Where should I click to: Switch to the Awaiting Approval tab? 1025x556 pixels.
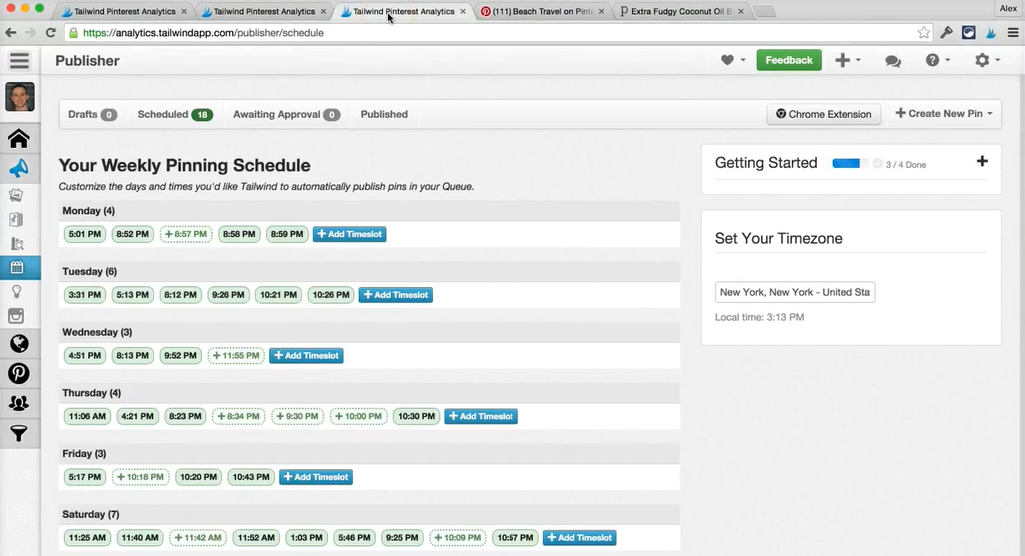click(x=286, y=114)
